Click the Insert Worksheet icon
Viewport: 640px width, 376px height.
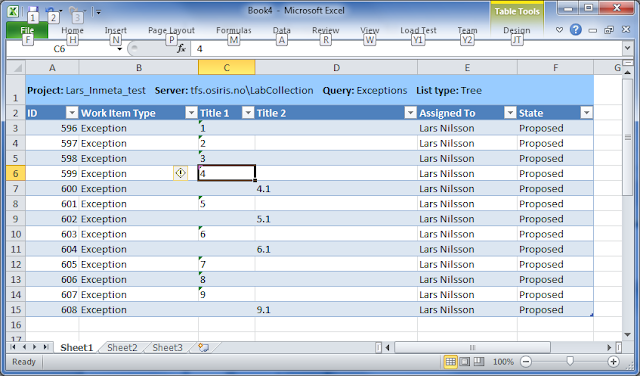203,347
